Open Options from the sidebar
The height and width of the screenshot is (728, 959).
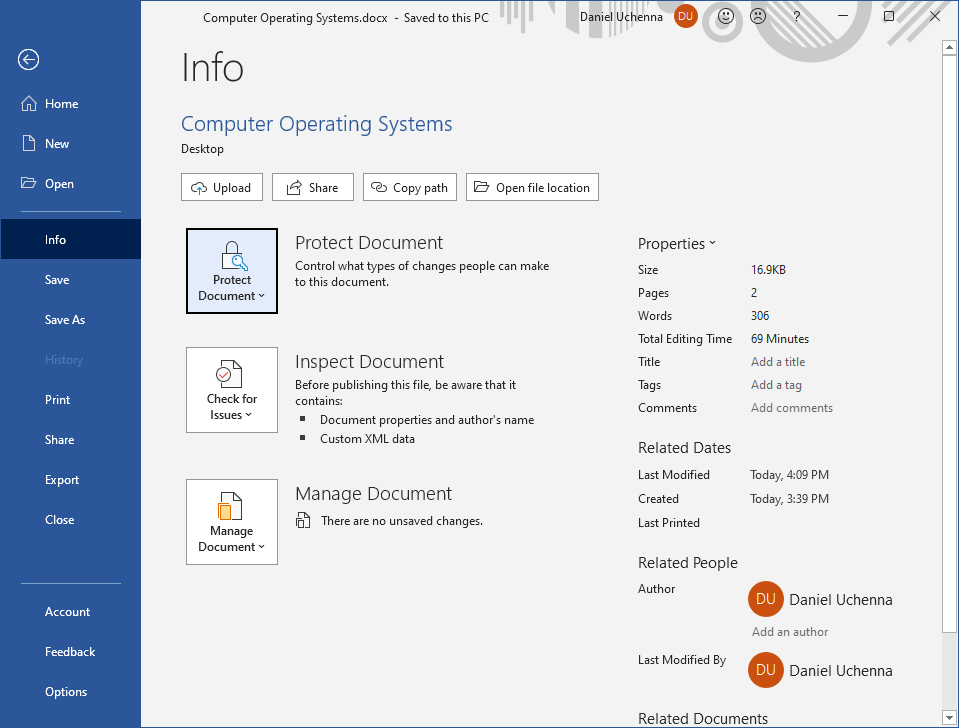pyautogui.click(x=65, y=691)
